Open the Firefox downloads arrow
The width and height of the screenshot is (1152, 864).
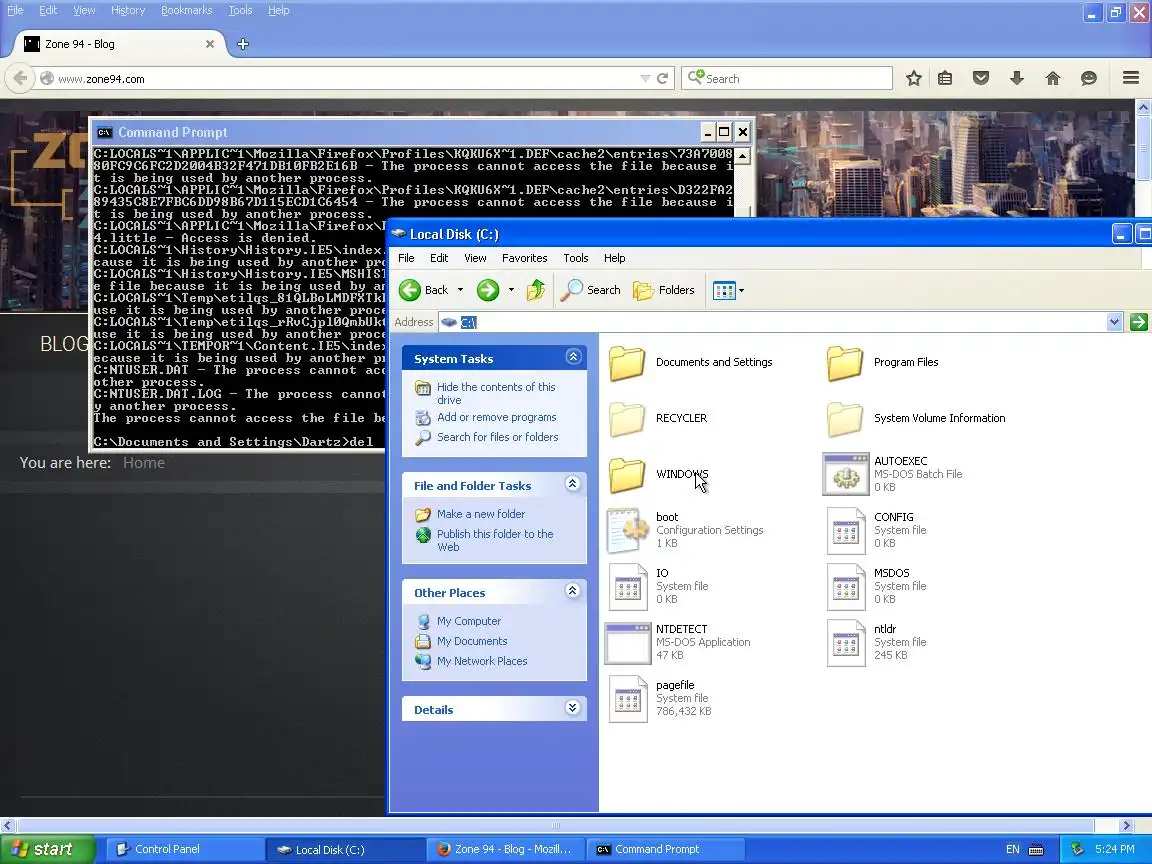[x=1017, y=78]
